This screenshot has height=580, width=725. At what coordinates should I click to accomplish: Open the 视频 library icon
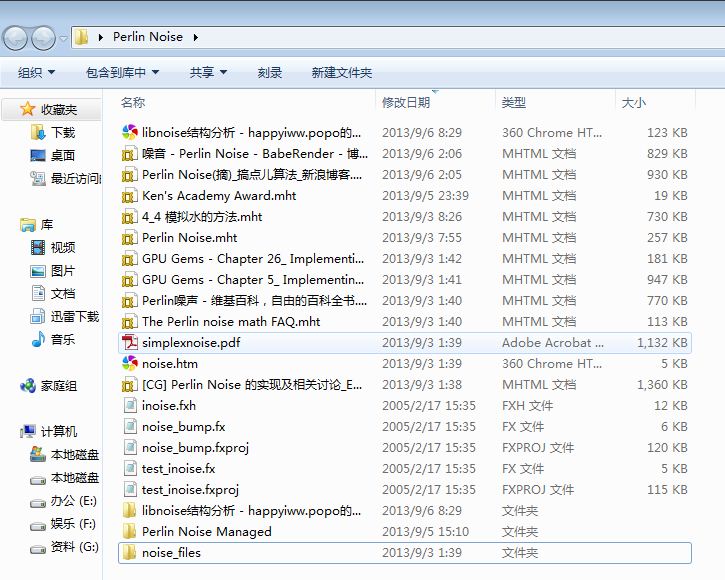[x=37, y=247]
